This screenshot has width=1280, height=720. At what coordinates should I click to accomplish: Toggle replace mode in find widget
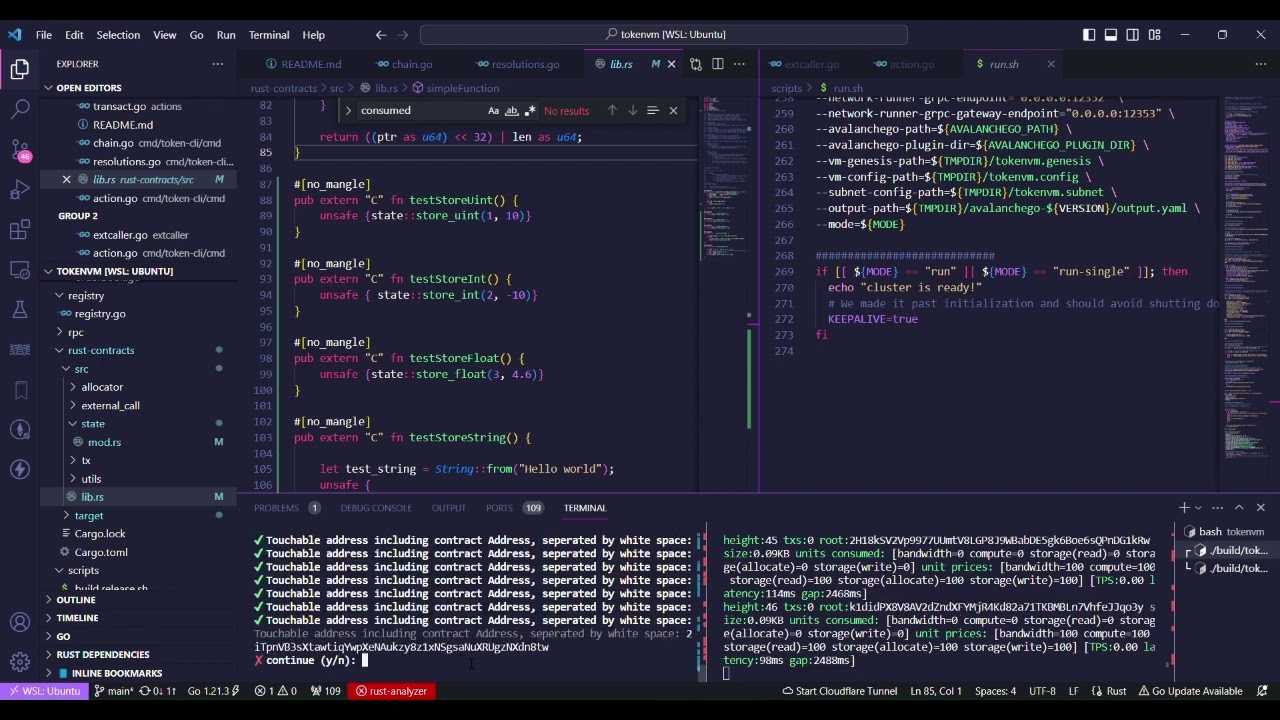coord(348,110)
